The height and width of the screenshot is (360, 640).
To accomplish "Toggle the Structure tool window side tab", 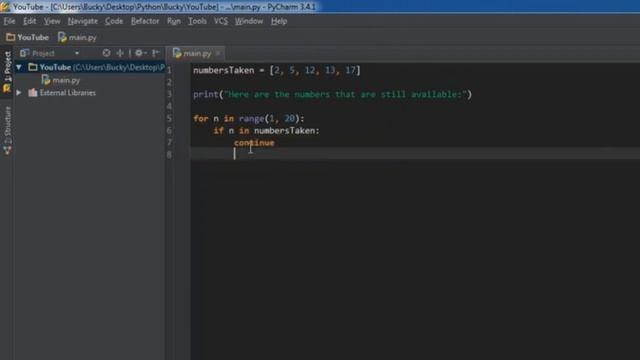I will coord(7,131).
